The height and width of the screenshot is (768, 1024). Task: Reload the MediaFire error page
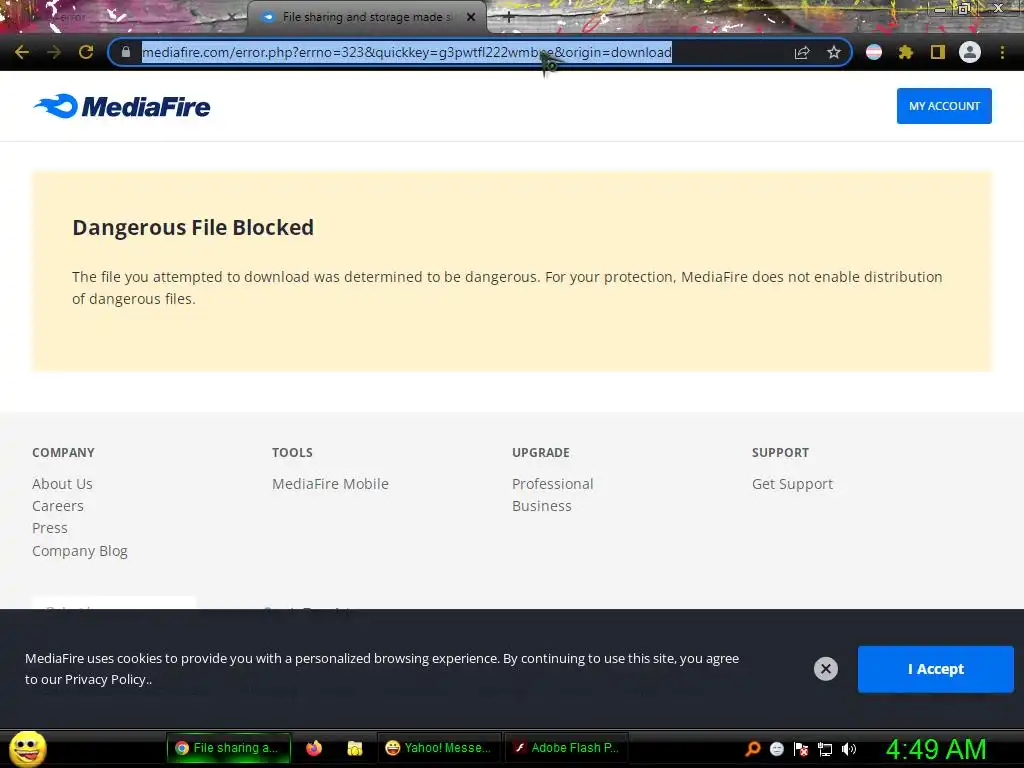(x=86, y=52)
